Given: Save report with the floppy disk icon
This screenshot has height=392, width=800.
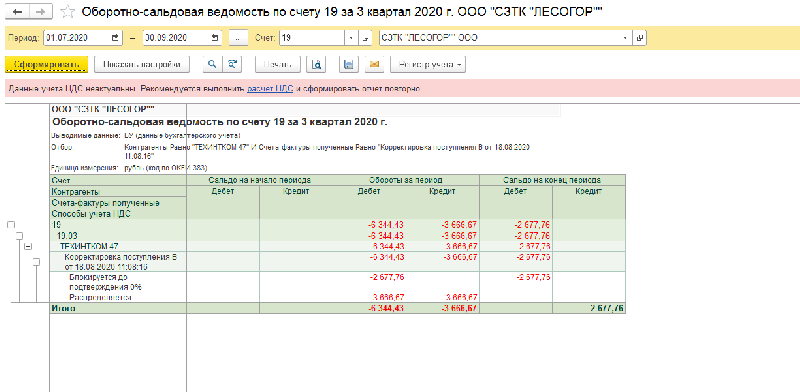Looking at the screenshot, I should point(349,64).
